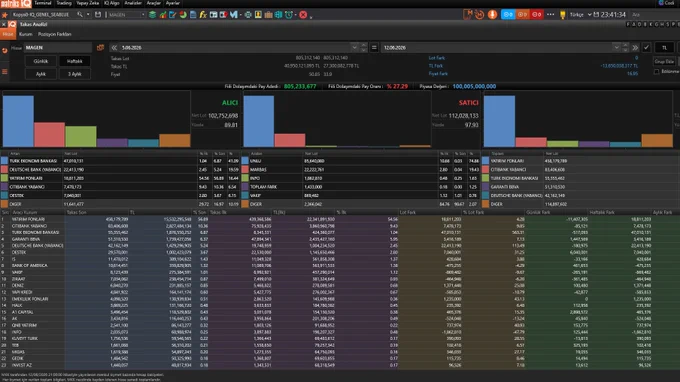Click the Hisse MAGEN input field
Viewport: 680px width, 382px height.
click(58, 48)
